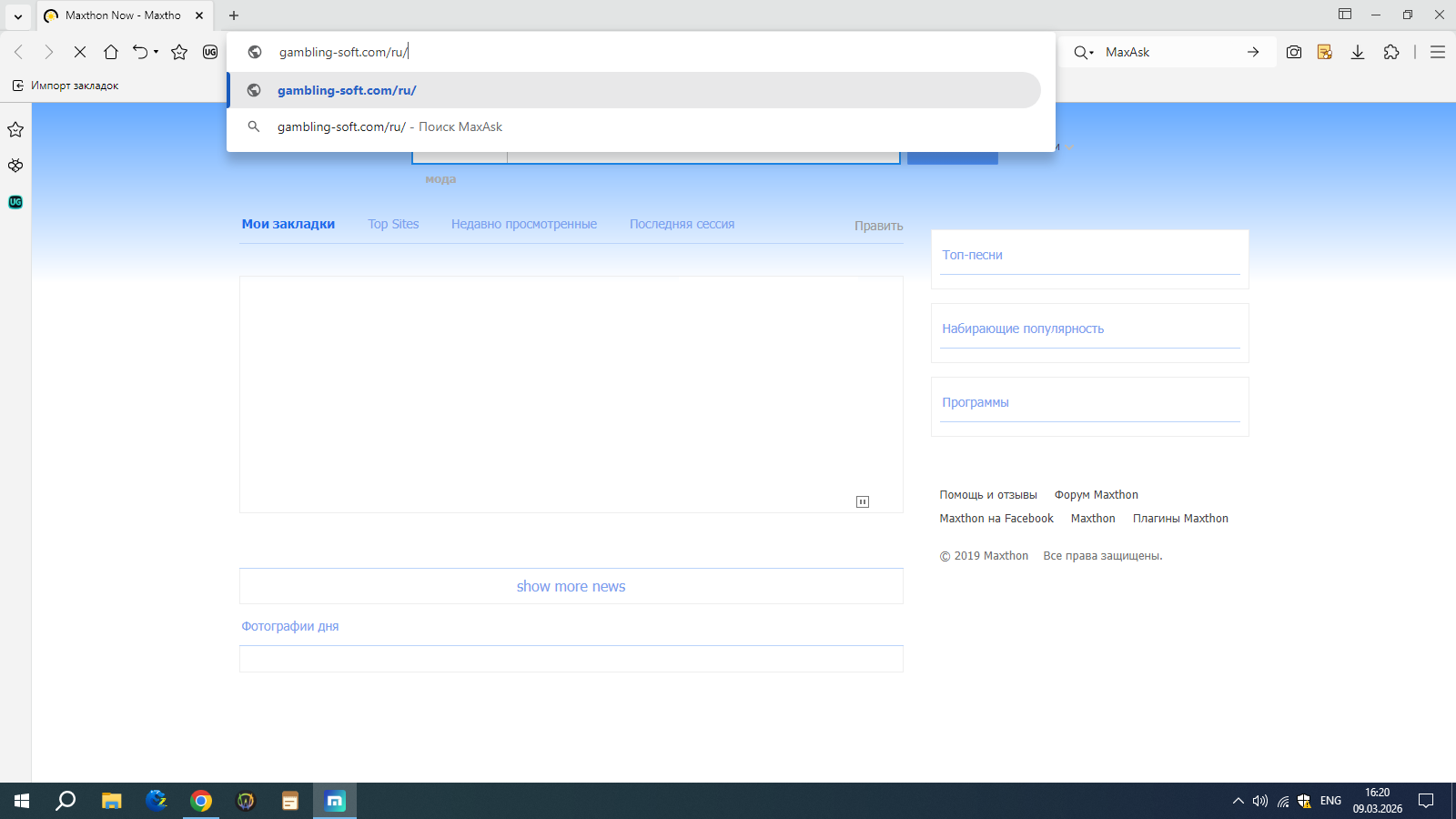Select the gambling-soft.com/ru/ URL suggestion

pyautogui.click(x=634, y=90)
